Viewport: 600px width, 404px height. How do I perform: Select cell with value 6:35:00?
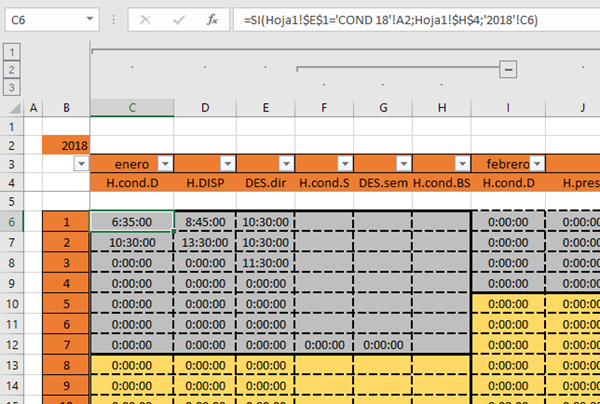(132, 222)
